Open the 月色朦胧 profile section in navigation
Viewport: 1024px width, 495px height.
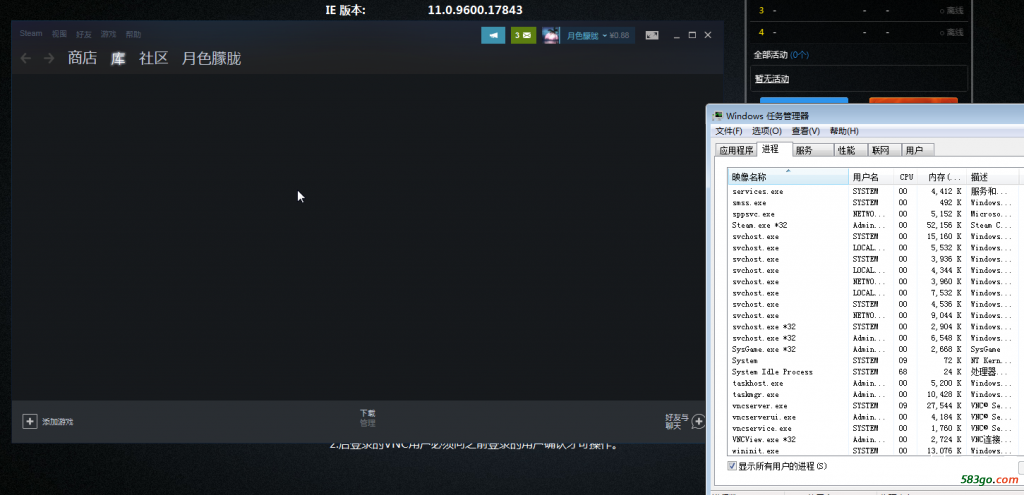[212, 59]
